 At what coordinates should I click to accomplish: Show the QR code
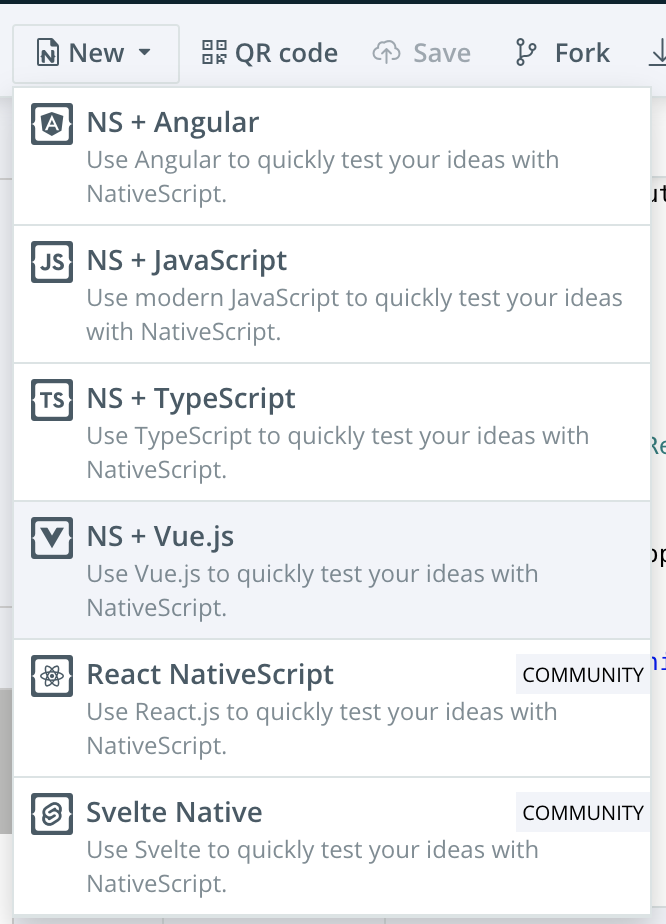(270, 53)
